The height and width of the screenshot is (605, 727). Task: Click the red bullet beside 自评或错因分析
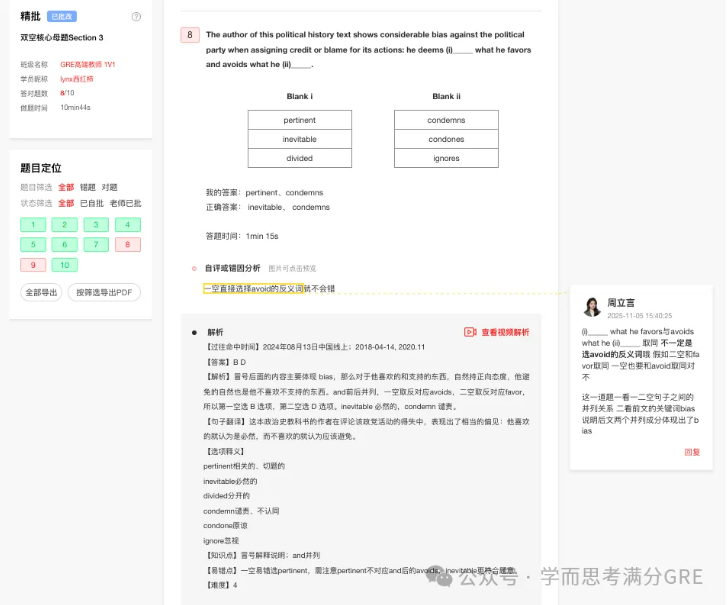point(194,268)
